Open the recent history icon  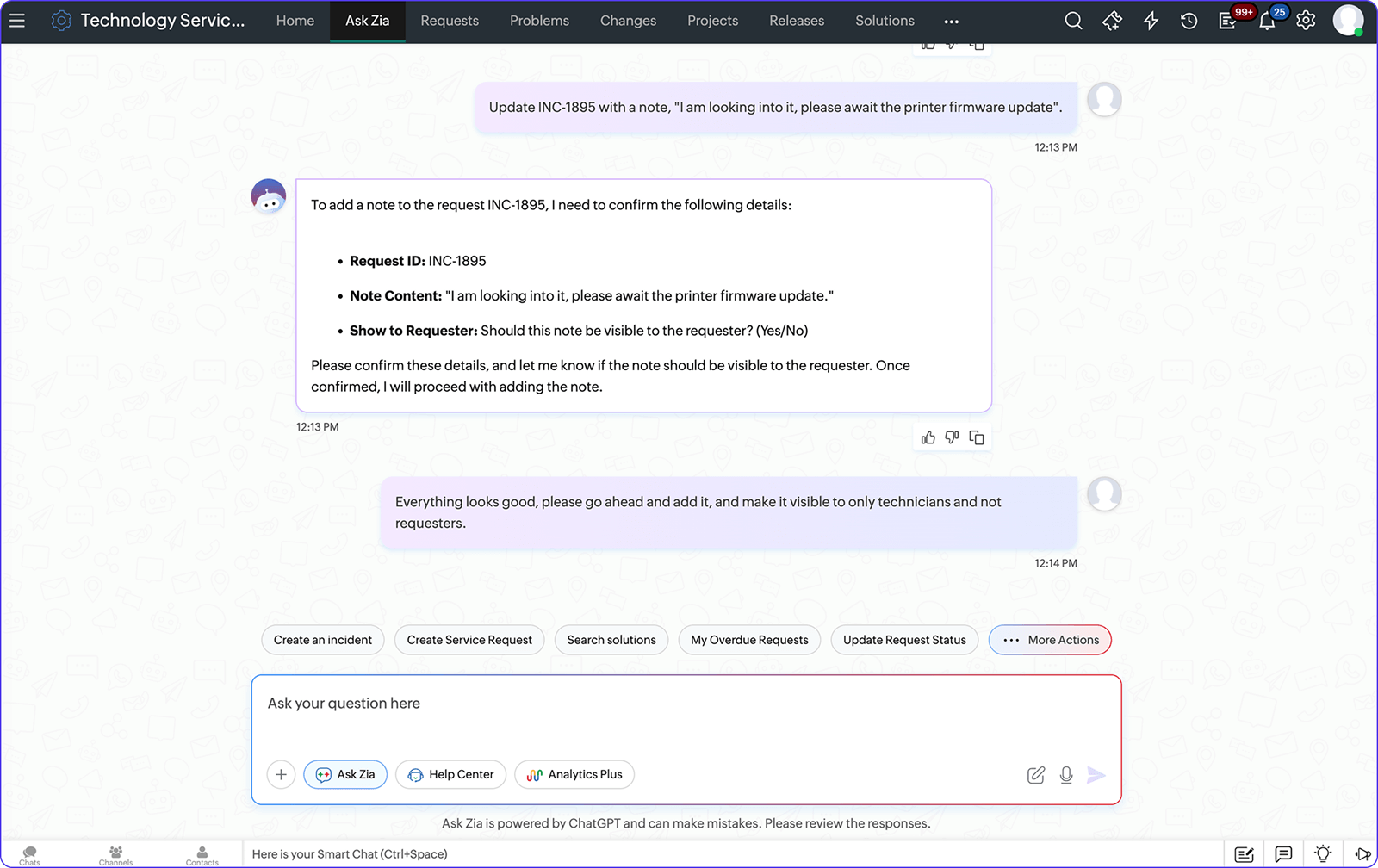[1189, 20]
